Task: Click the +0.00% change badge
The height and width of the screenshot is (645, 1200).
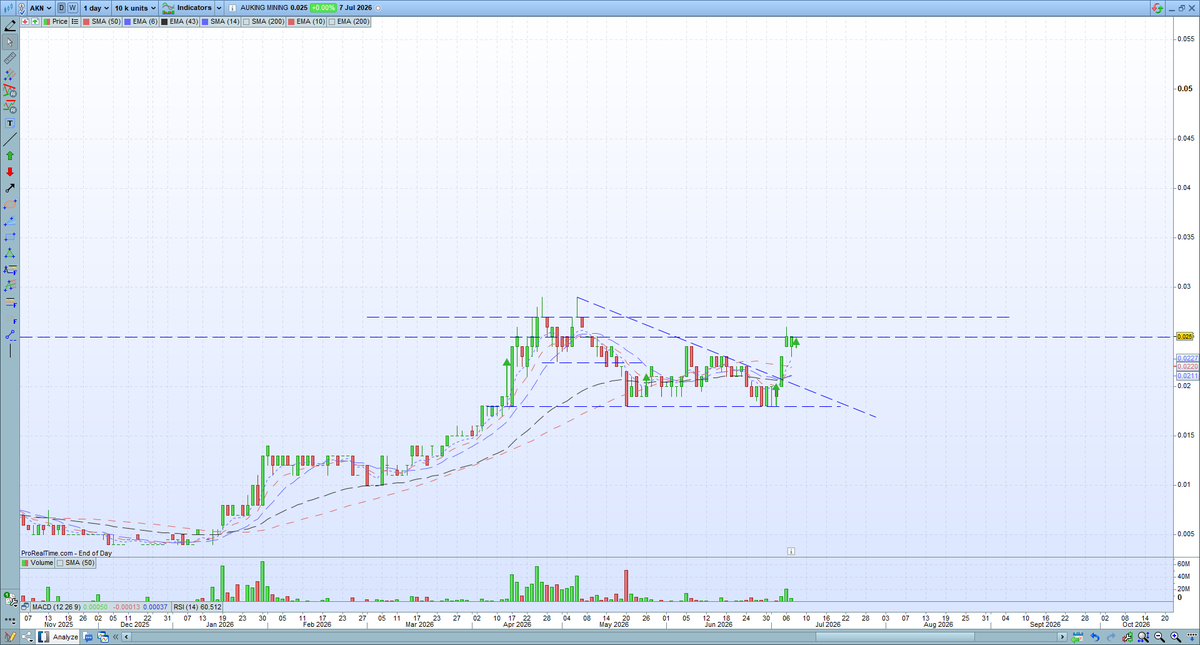Action: point(324,8)
